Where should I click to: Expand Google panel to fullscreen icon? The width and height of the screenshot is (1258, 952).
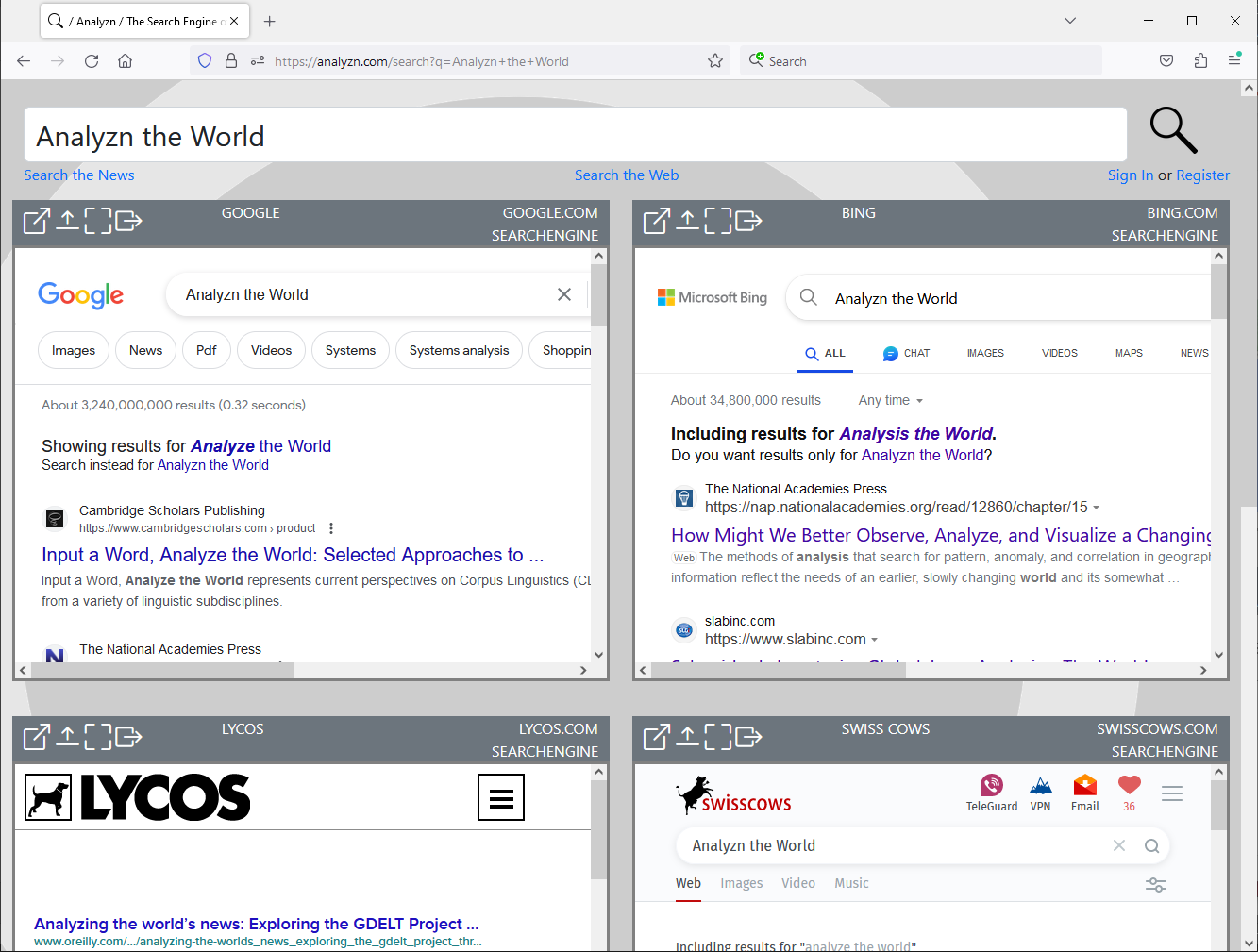(x=98, y=221)
